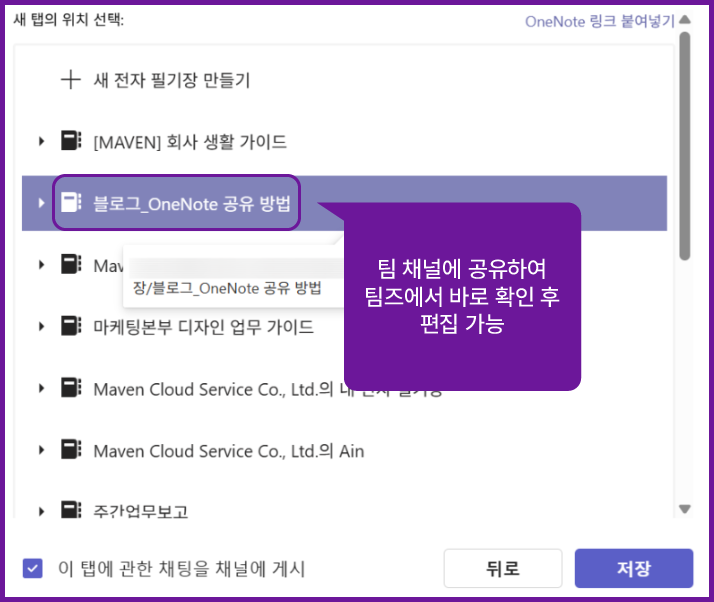Select 'Maven Cloud Service Co., Ltd.의 Ain' notebook name
The width and height of the screenshot is (714, 602).
pos(229,451)
